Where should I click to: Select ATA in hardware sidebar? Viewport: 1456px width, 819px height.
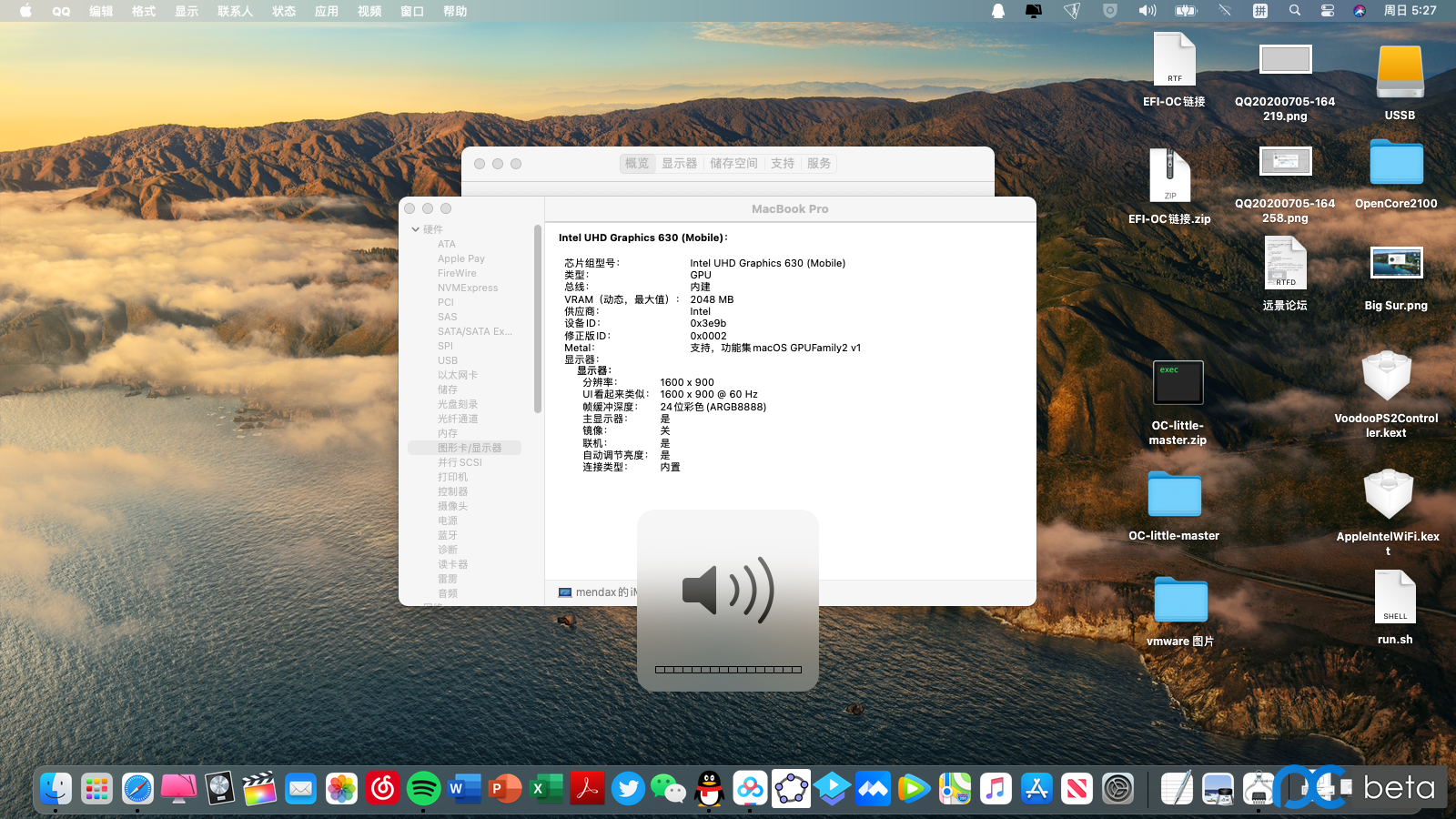447,244
